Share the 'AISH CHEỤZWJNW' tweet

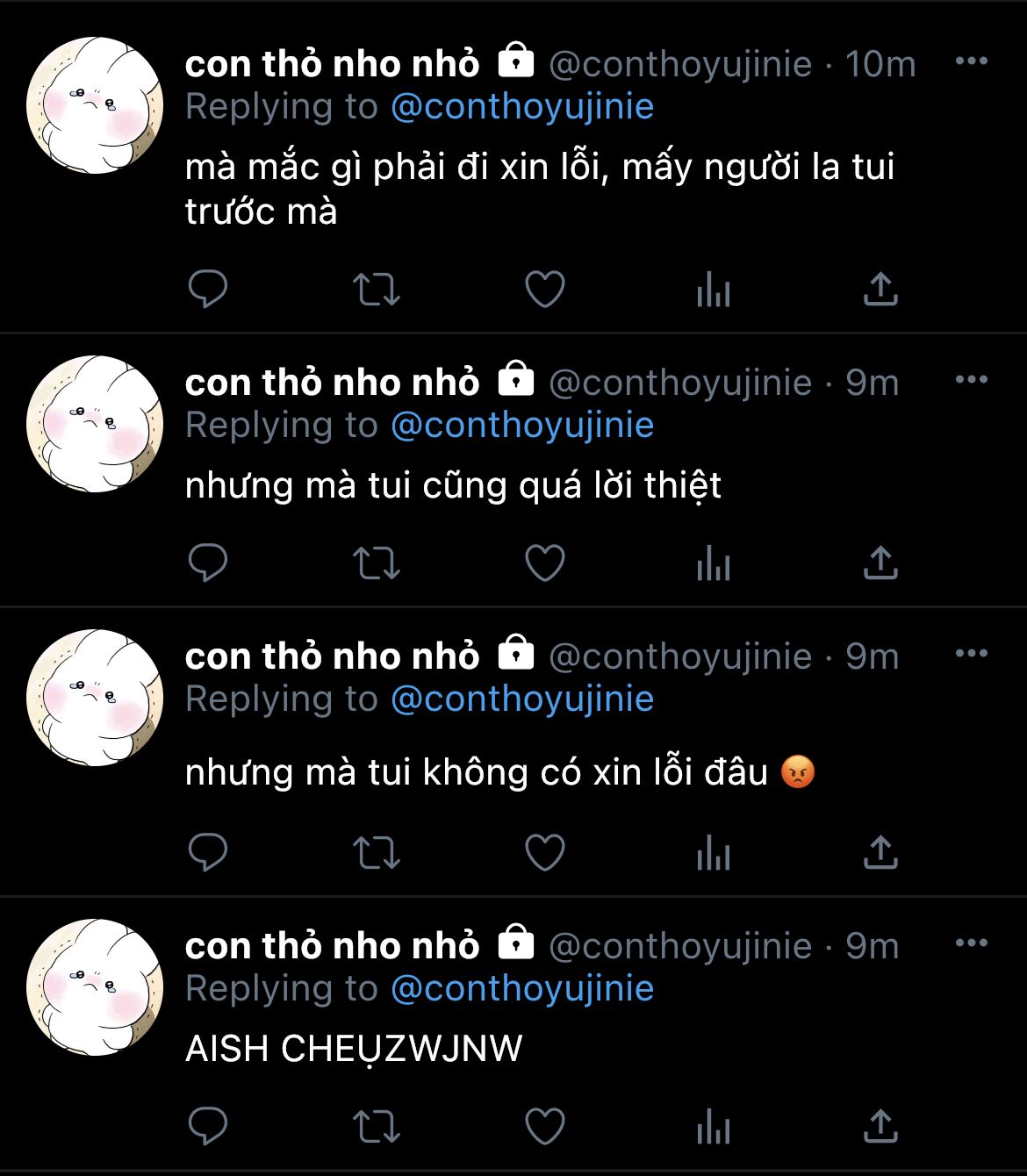click(x=880, y=1125)
